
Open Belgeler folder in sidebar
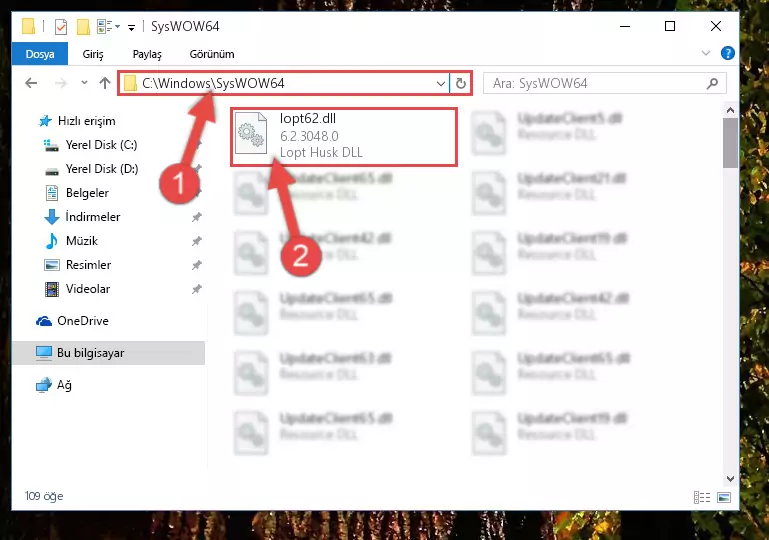(77, 193)
